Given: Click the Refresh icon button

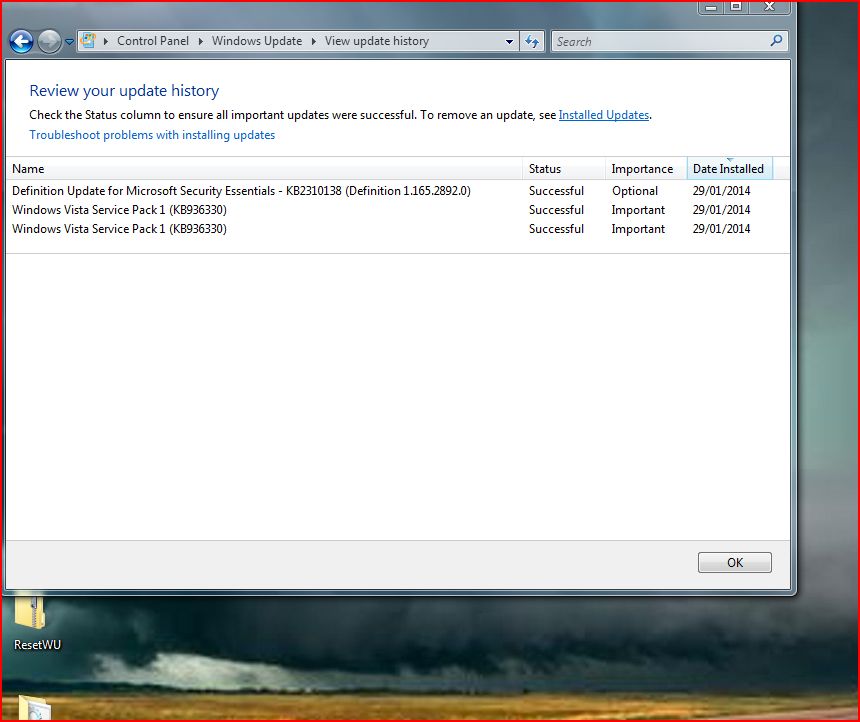Looking at the screenshot, I should pos(532,41).
